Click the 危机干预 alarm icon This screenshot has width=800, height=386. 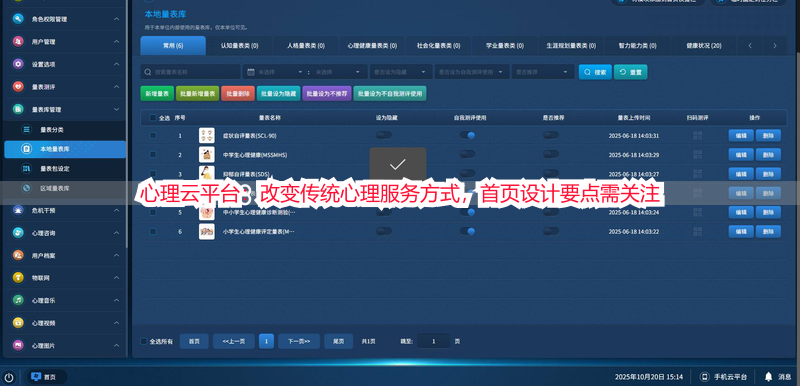(18, 210)
